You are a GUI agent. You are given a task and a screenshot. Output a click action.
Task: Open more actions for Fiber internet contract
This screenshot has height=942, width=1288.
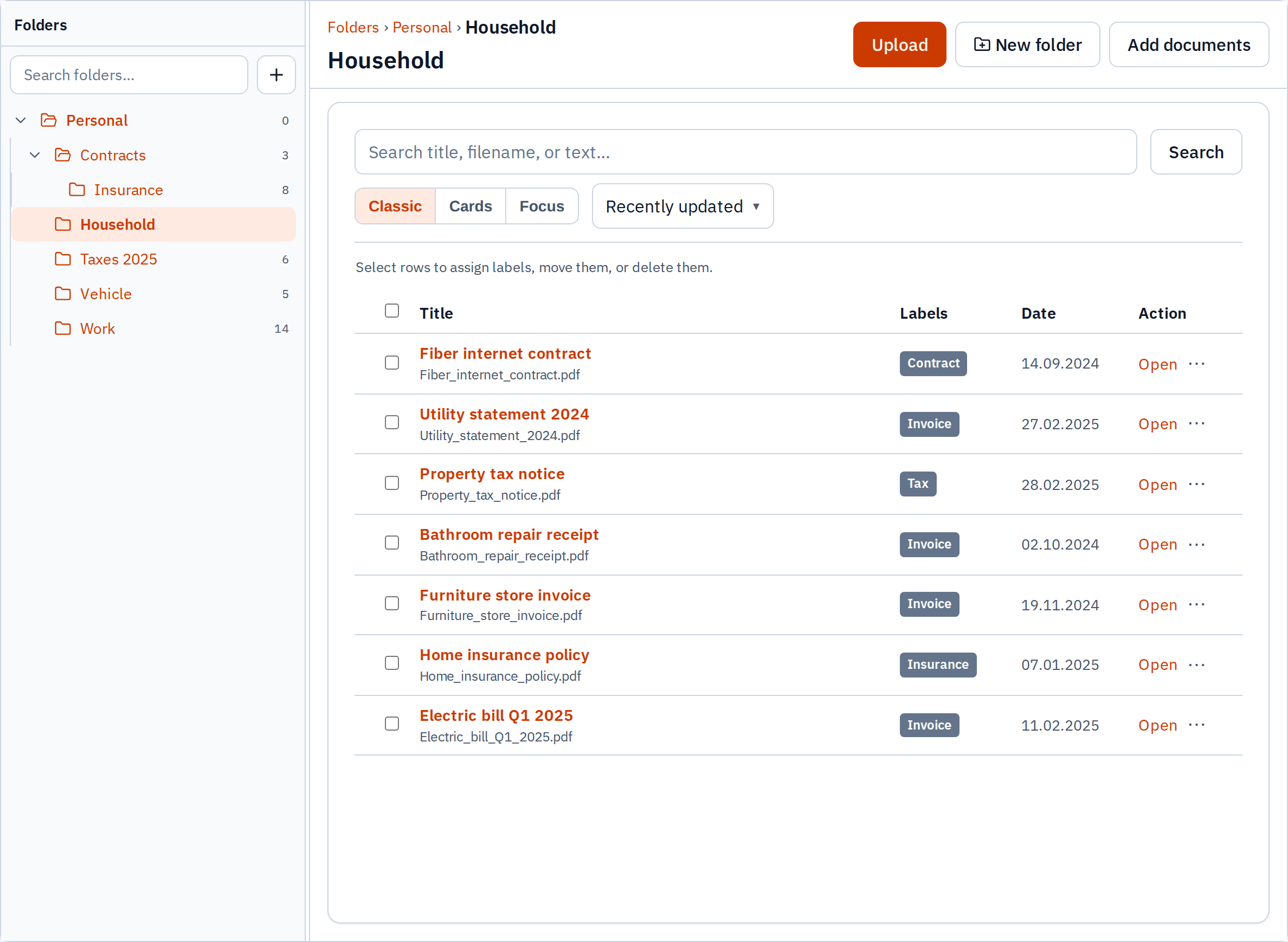[x=1197, y=364]
